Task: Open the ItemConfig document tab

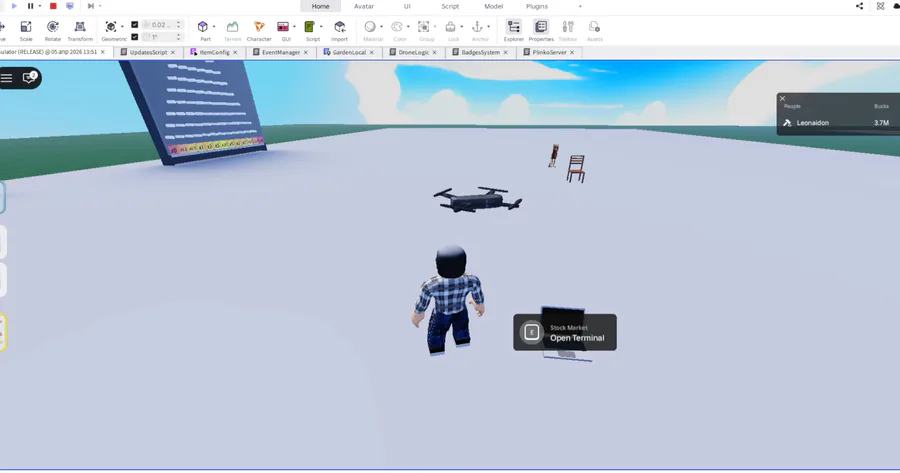Action: [214, 52]
